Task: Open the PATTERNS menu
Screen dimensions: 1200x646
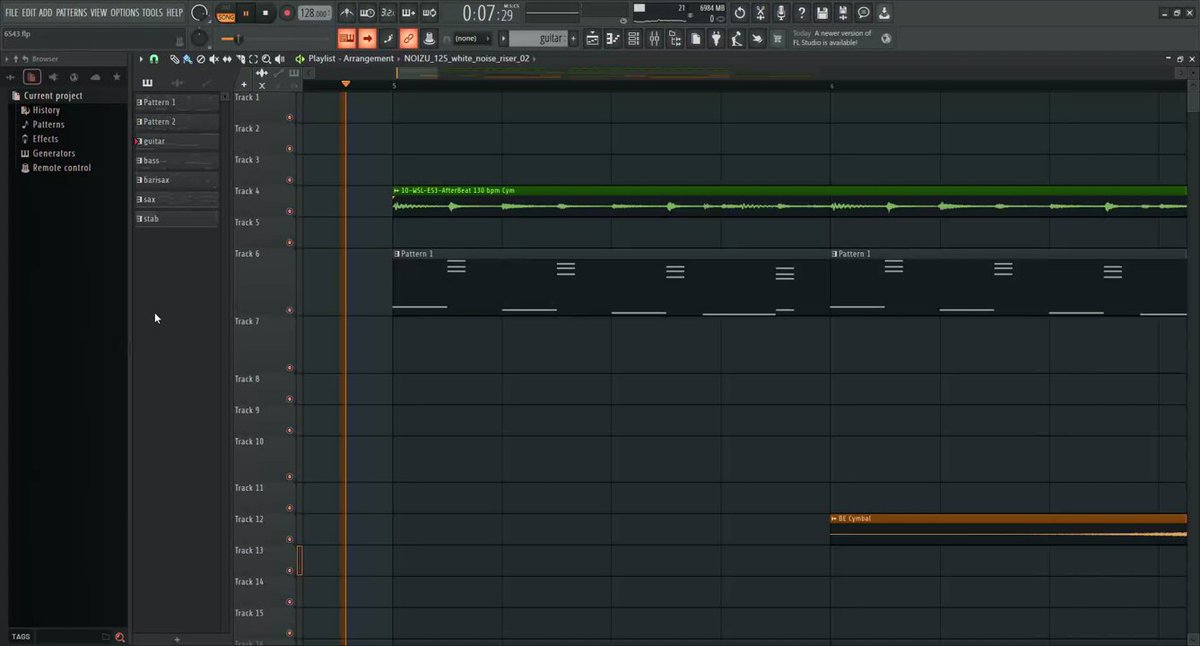Action: coord(71,12)
